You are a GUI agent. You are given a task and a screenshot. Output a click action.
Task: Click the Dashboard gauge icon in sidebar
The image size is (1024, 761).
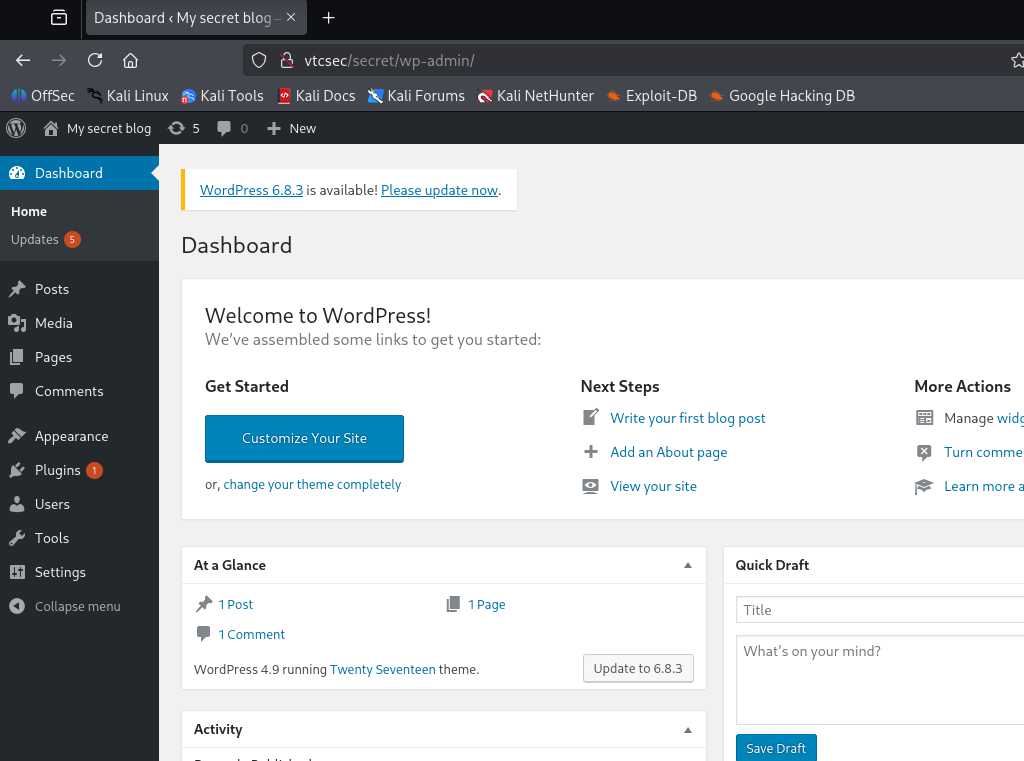[17, 173]
